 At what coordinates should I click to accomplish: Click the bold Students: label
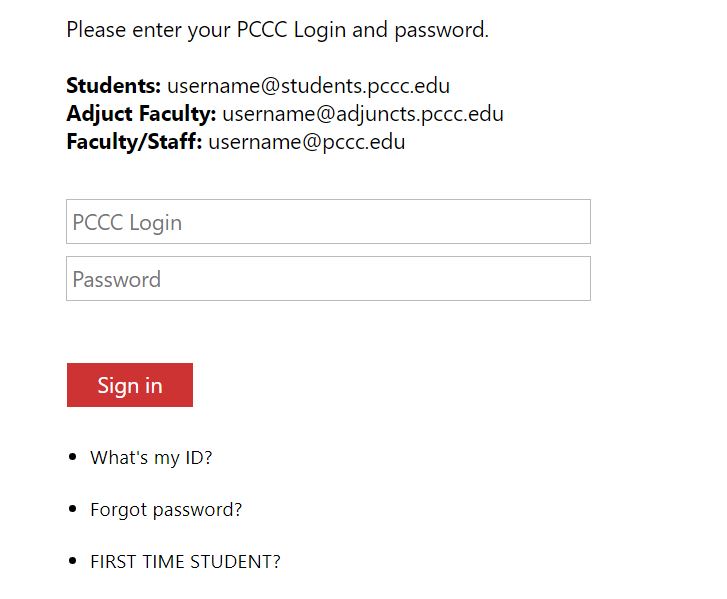pyautogui.click(x=114, y=86)
